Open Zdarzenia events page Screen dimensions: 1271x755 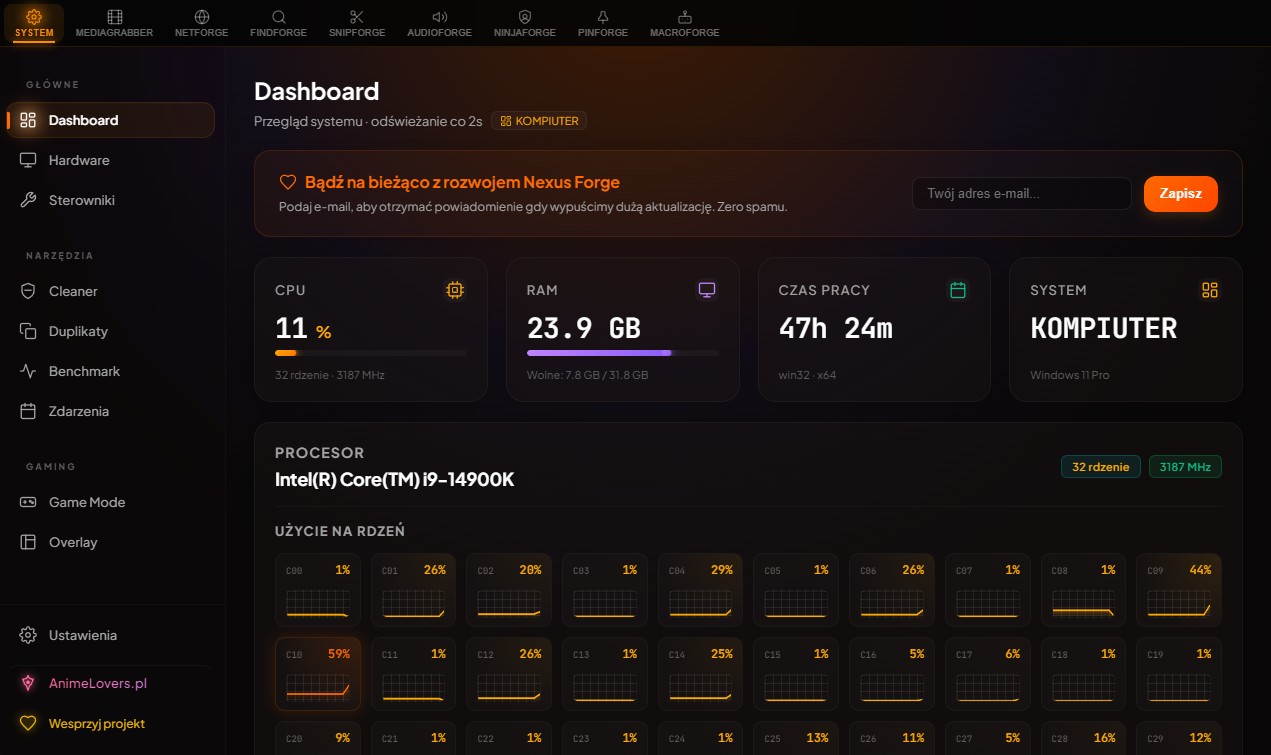coord(111,411)
